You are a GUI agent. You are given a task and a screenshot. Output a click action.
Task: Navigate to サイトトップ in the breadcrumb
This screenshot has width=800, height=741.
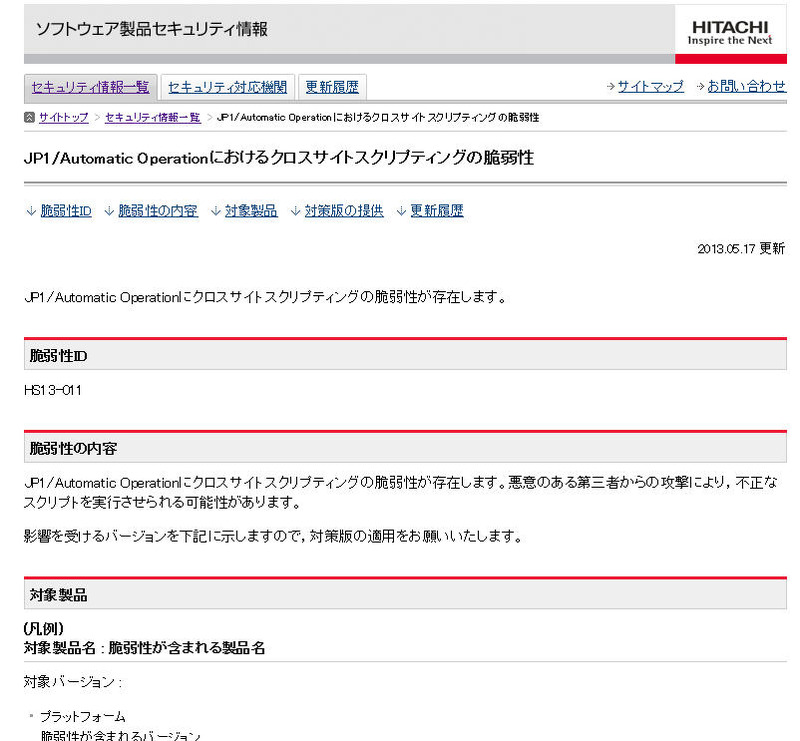tap(64, 118)
